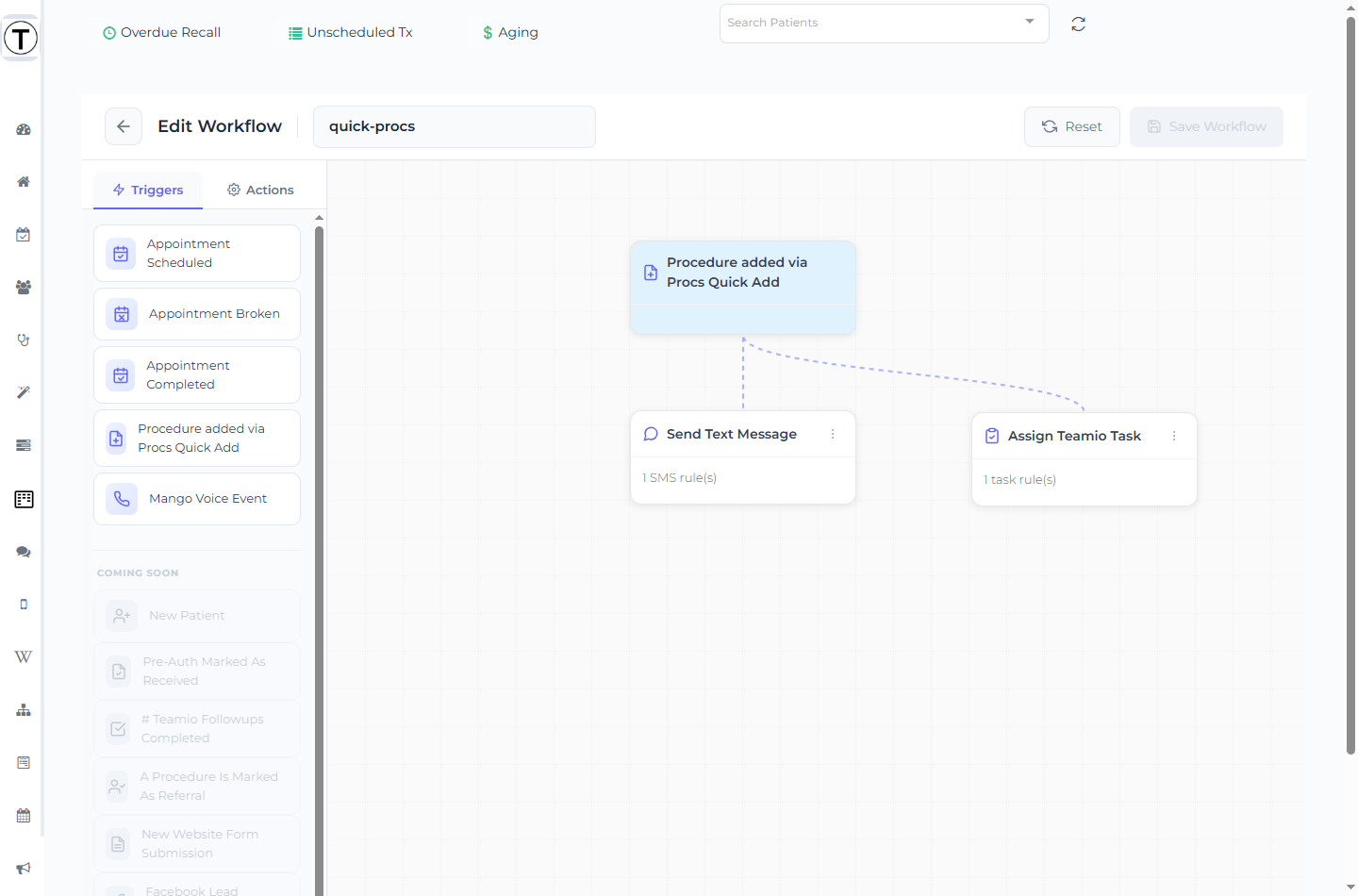Select the Appointment Broken trigger
The image size is (1358, 896).
click(197, 314)
